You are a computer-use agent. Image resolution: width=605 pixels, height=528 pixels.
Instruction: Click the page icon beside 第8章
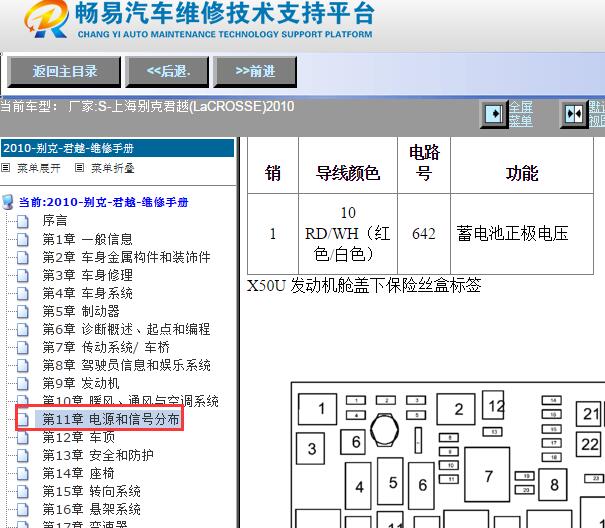pyautogui.click(x=23, y=366)
